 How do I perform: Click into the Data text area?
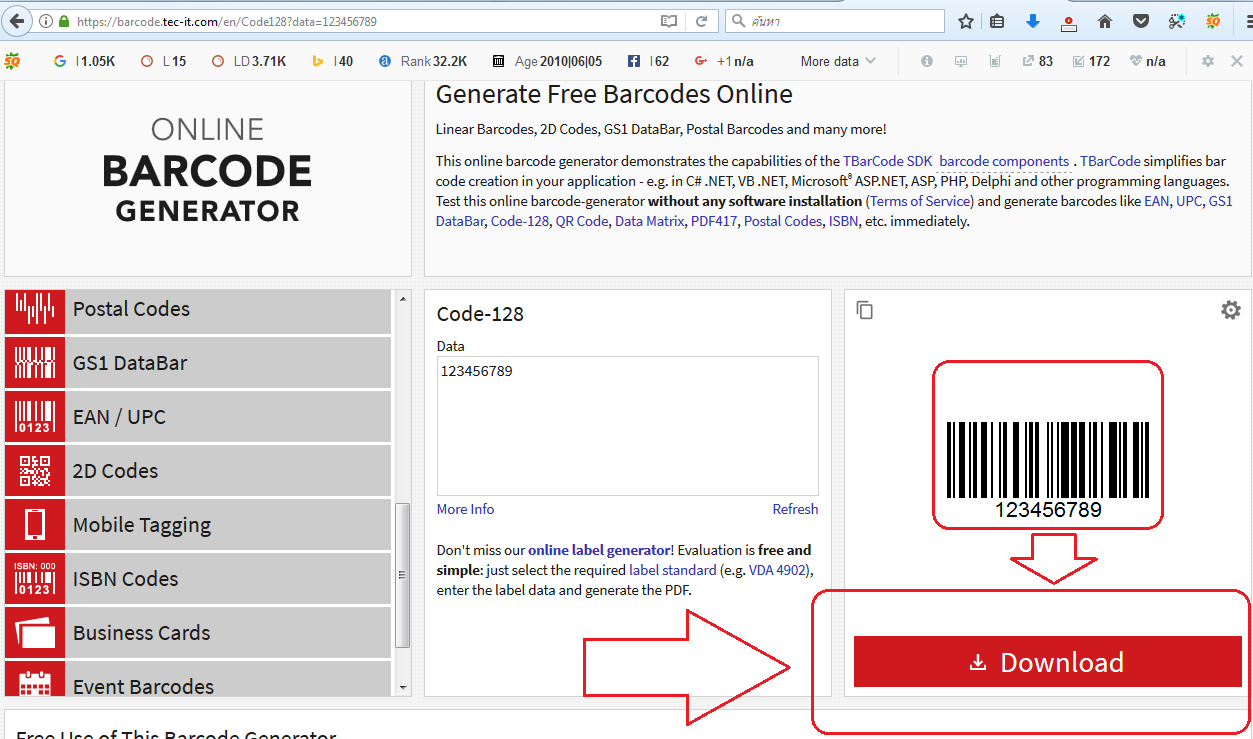pyautogui.click(x=628, y=426)
